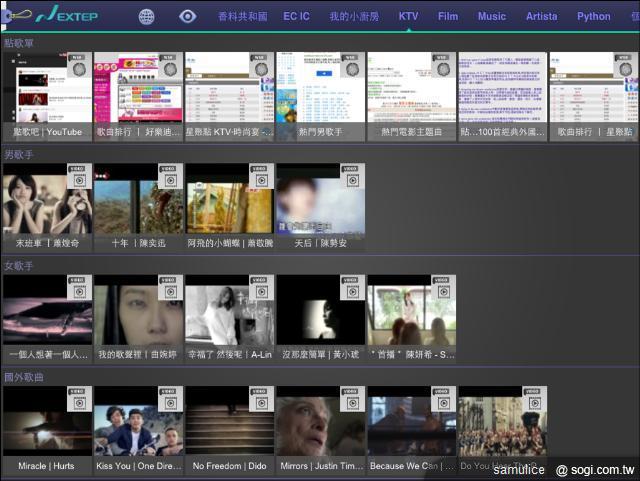Open the 熱門男歌手 page thumbnail

(320, 97)
